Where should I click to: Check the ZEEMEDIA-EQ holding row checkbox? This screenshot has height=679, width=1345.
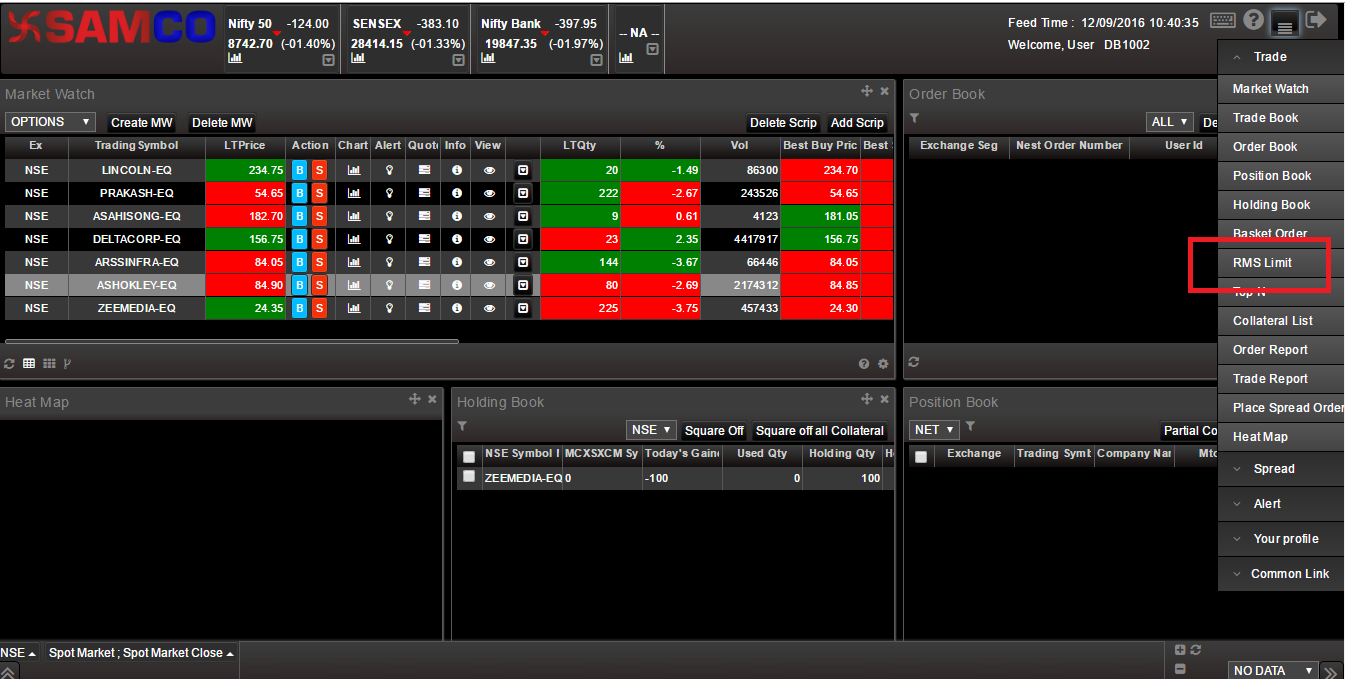pos(468,477)
